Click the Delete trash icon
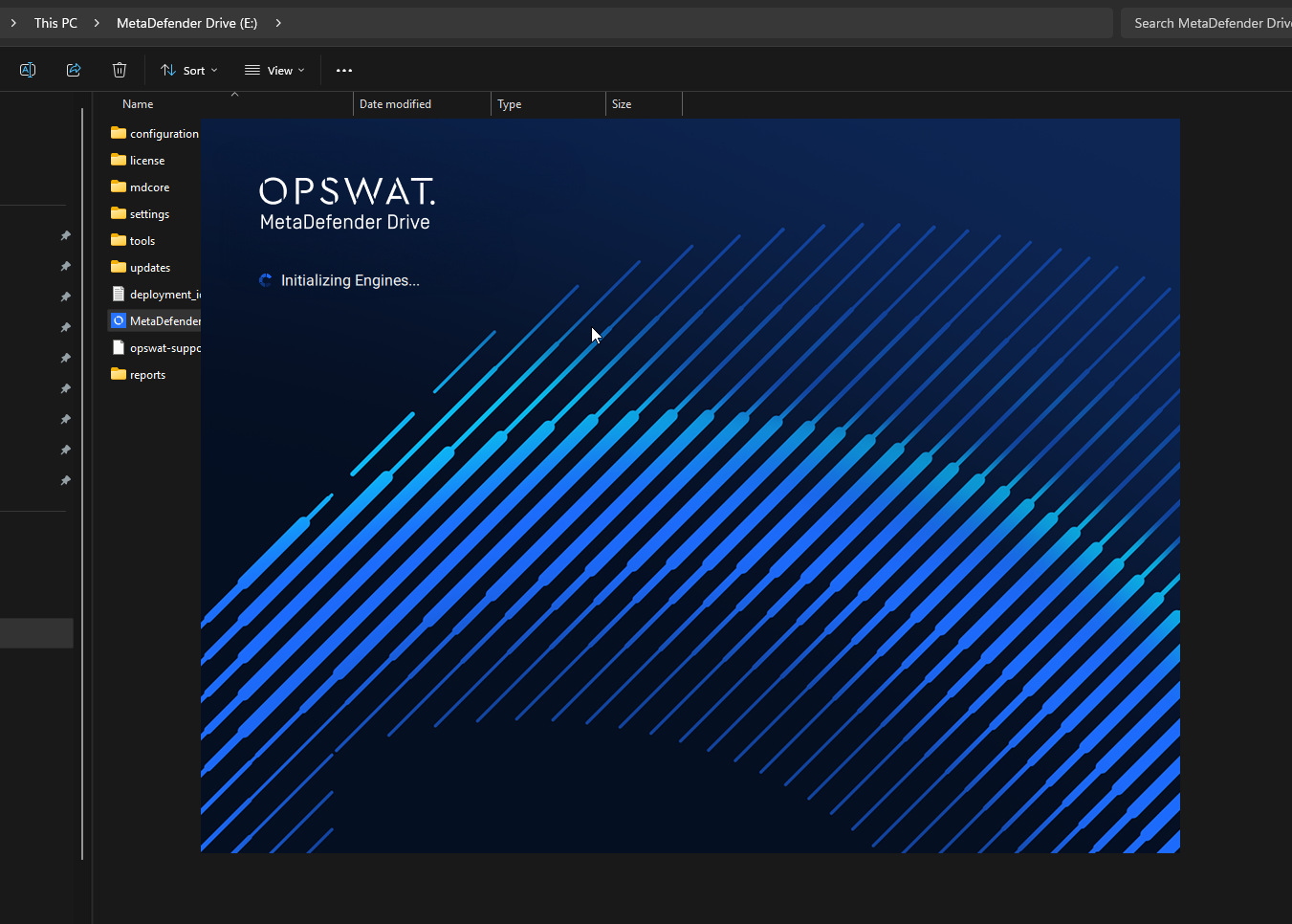1292x924 pixels. click(120, 70)
